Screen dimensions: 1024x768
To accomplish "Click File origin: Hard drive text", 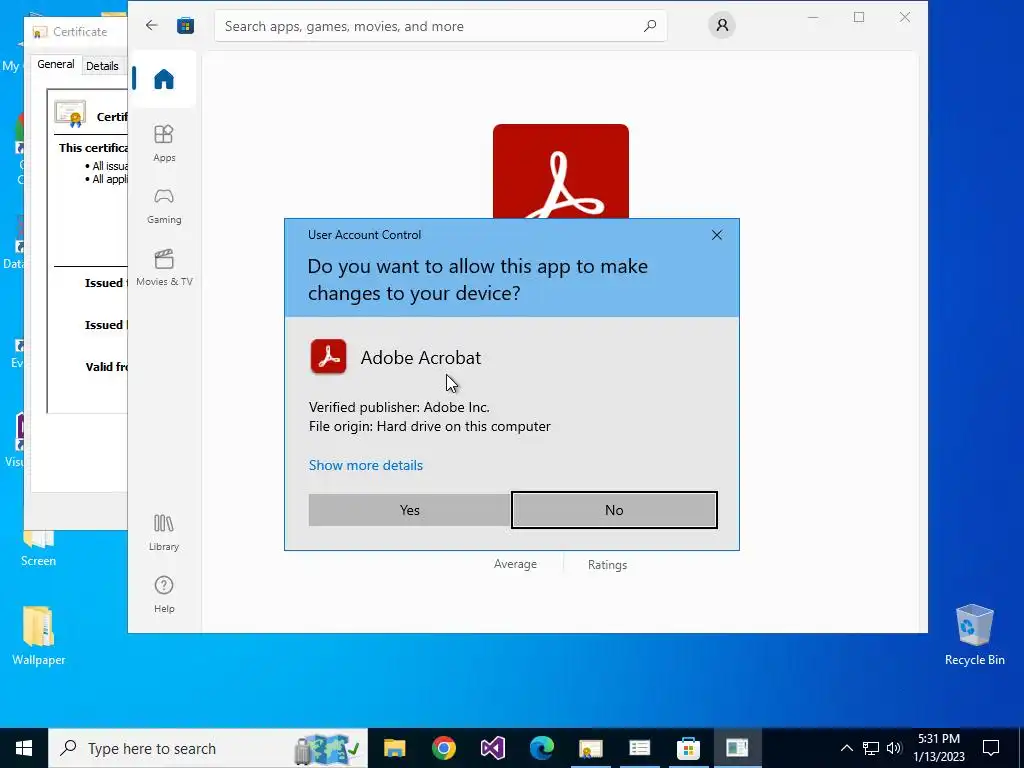I will [430, 426].
